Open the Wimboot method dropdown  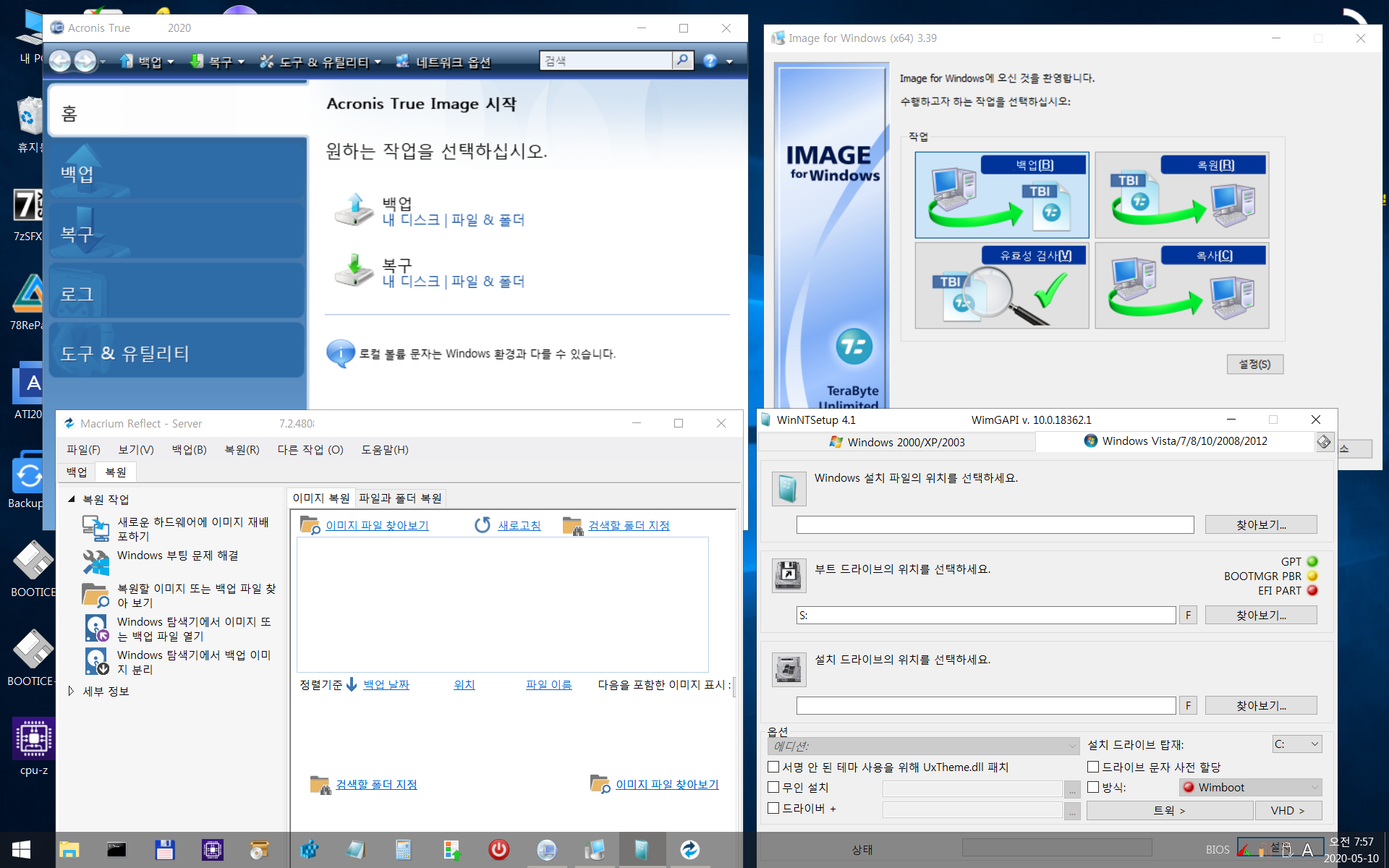1251,787
